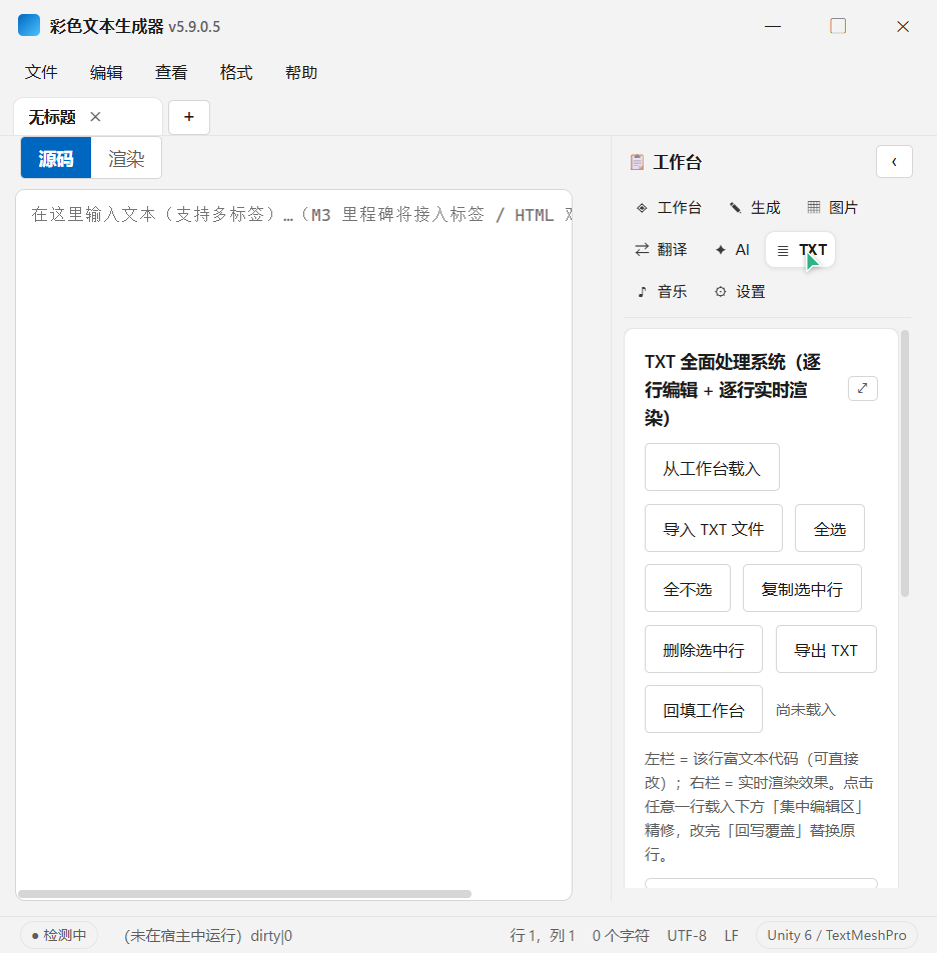Open the 编辑 menu
The height and width of the screenshot is (953, 937).
(x=106, y=72)
